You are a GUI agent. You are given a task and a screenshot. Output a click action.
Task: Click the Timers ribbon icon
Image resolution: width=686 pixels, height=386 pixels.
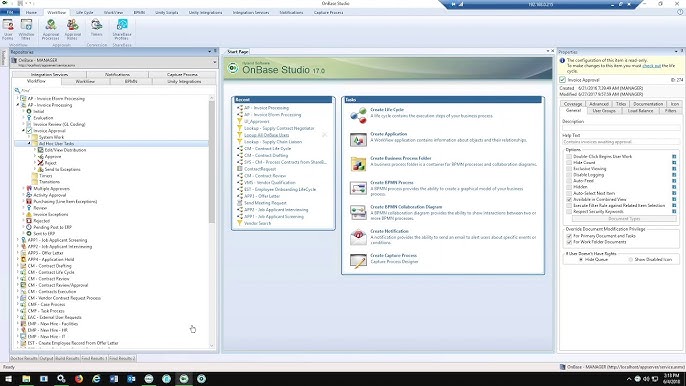(x=96, y=28)
